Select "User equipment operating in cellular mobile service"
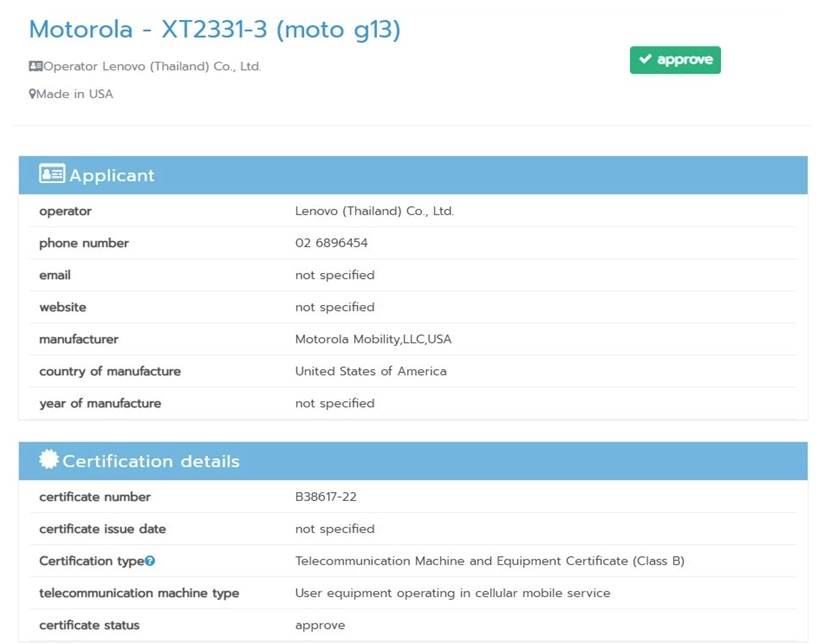The width and height of the screenshot is (819, 644). click(x=453, y=593)
